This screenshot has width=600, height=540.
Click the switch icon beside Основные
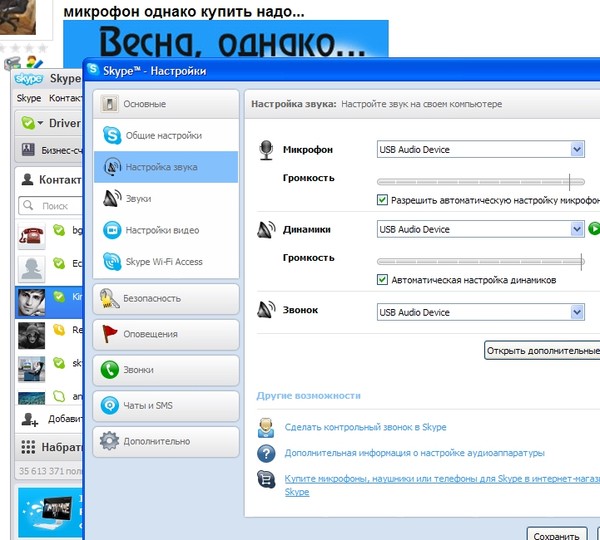109,104
